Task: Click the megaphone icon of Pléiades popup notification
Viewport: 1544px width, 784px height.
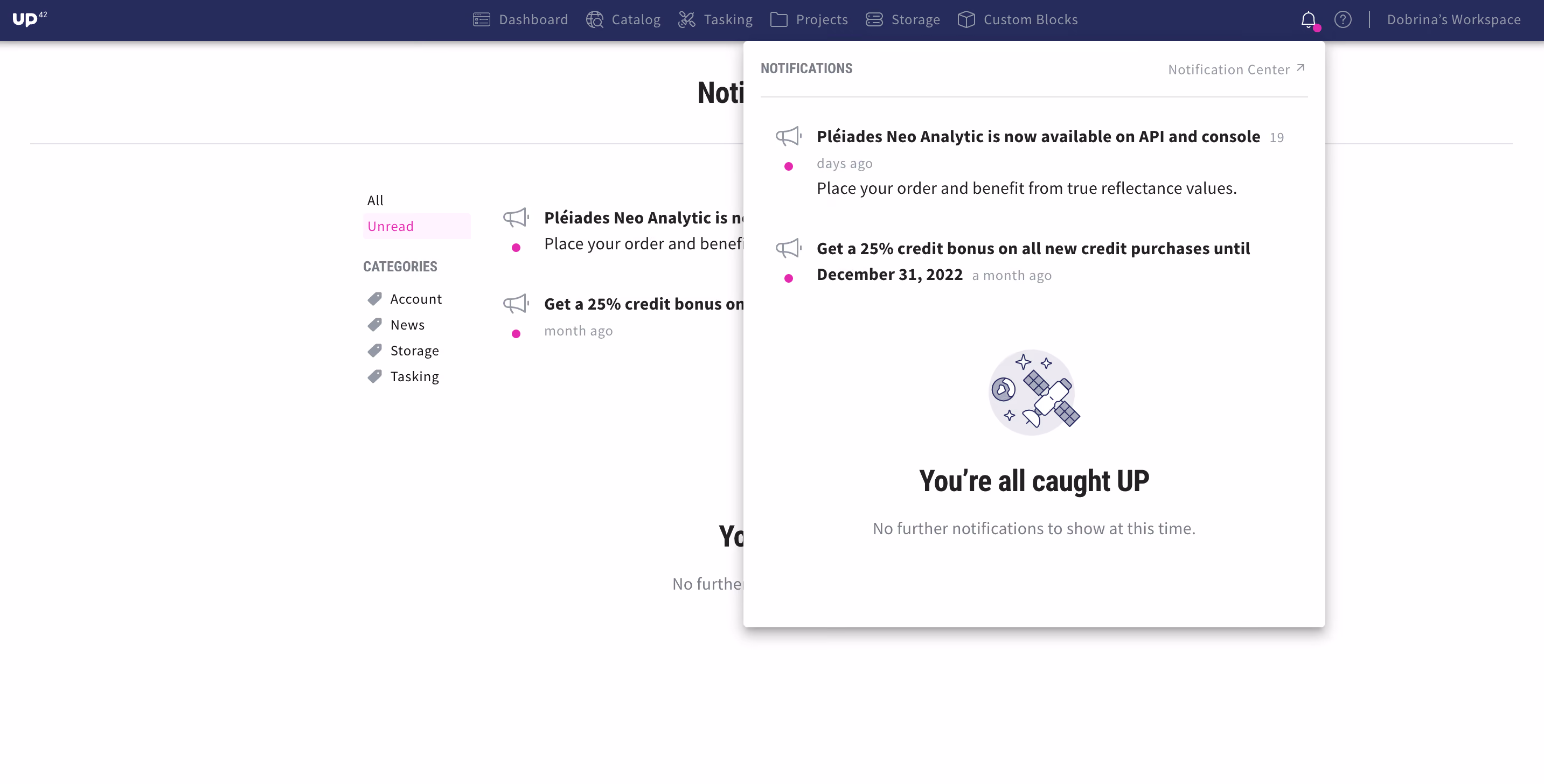Action: click(789, 136)
